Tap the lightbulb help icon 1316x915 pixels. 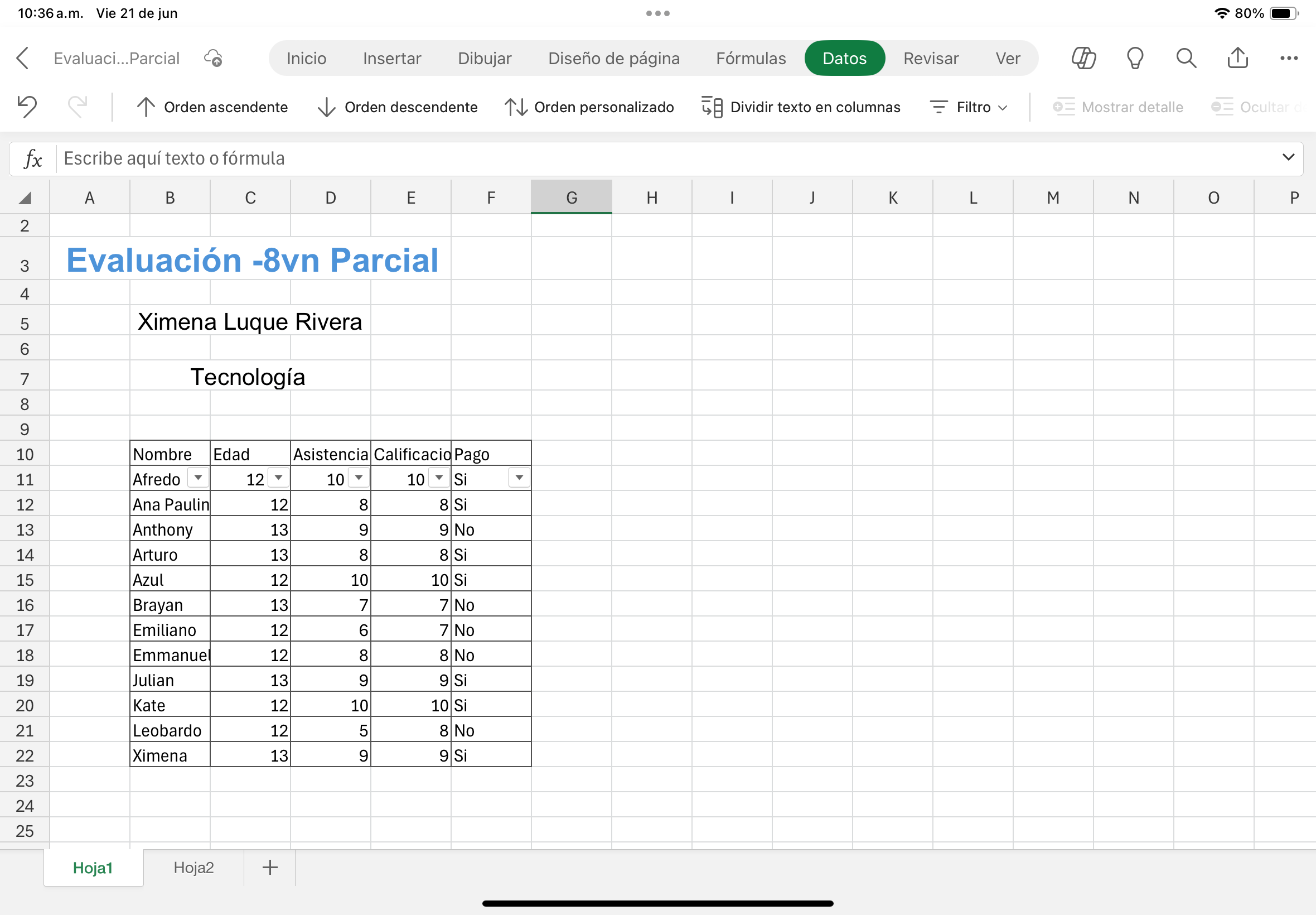point(1135,58)
